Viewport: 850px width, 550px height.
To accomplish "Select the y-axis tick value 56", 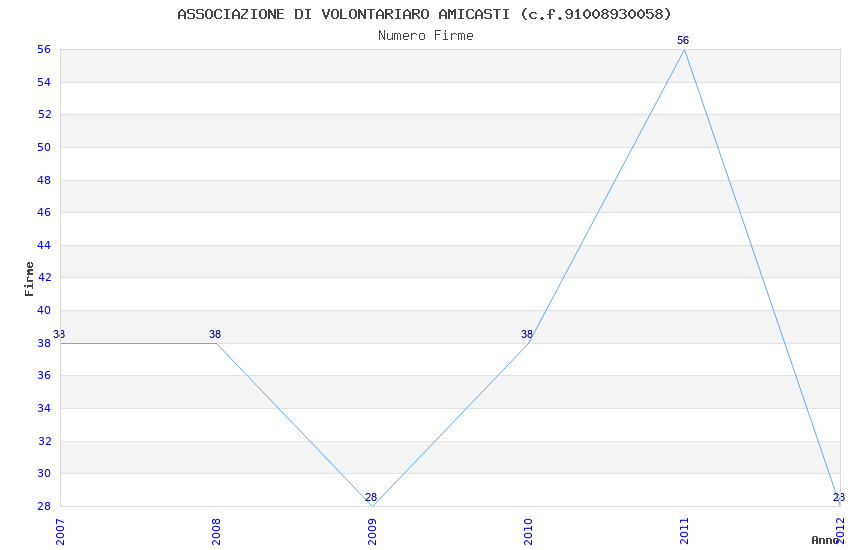I will [44, 49].
